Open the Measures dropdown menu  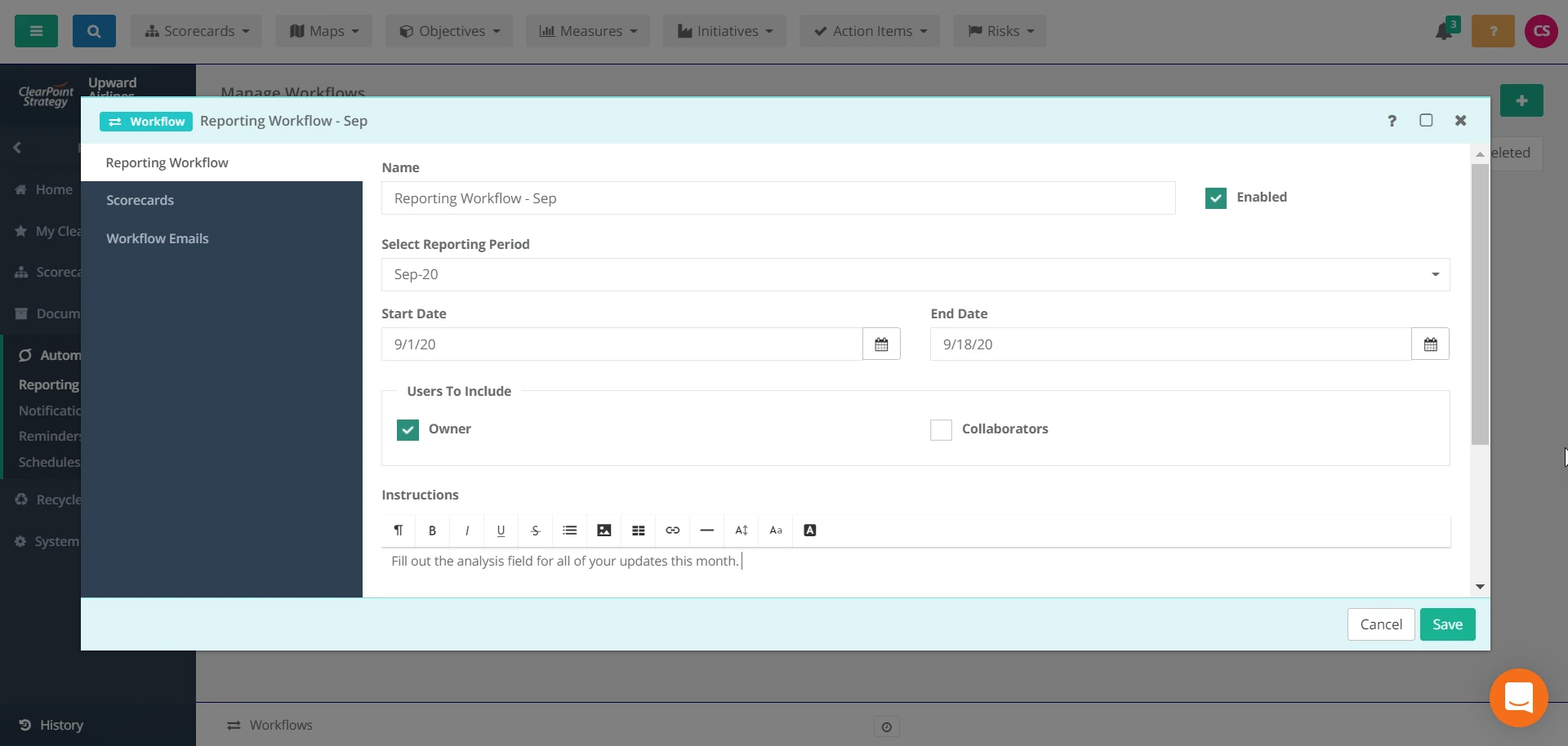coord(587,31)
